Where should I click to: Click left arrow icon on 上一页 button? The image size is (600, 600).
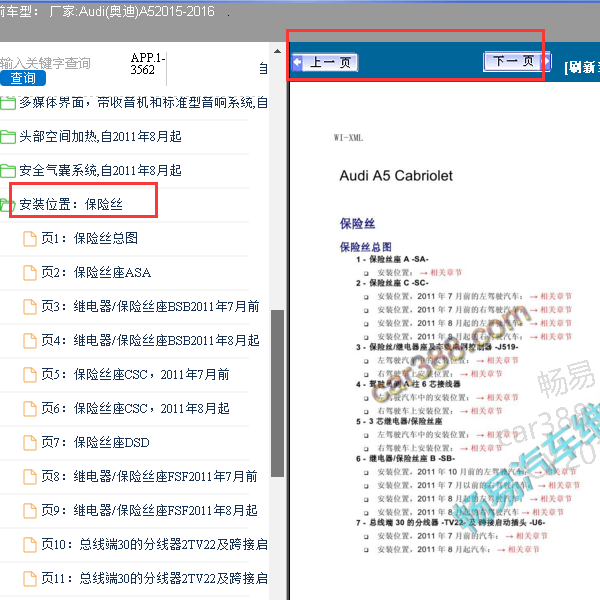click(297, 62)
